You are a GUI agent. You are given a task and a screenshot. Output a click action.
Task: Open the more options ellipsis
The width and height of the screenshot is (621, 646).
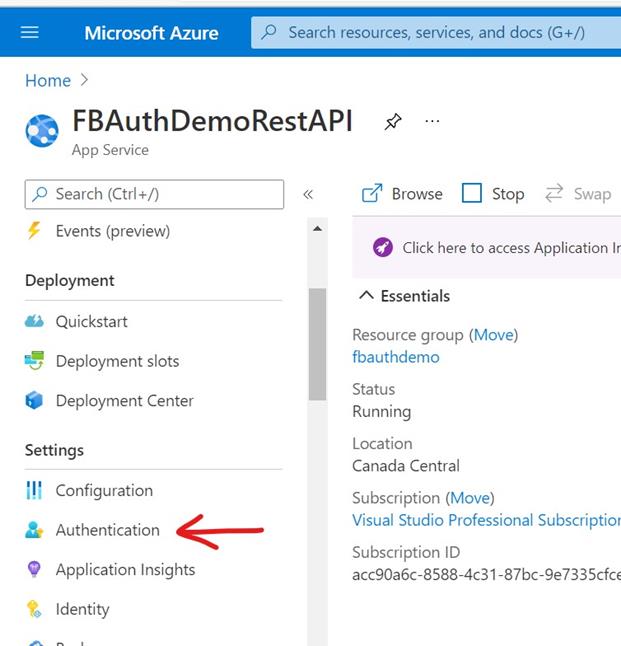tap(432, 121)
